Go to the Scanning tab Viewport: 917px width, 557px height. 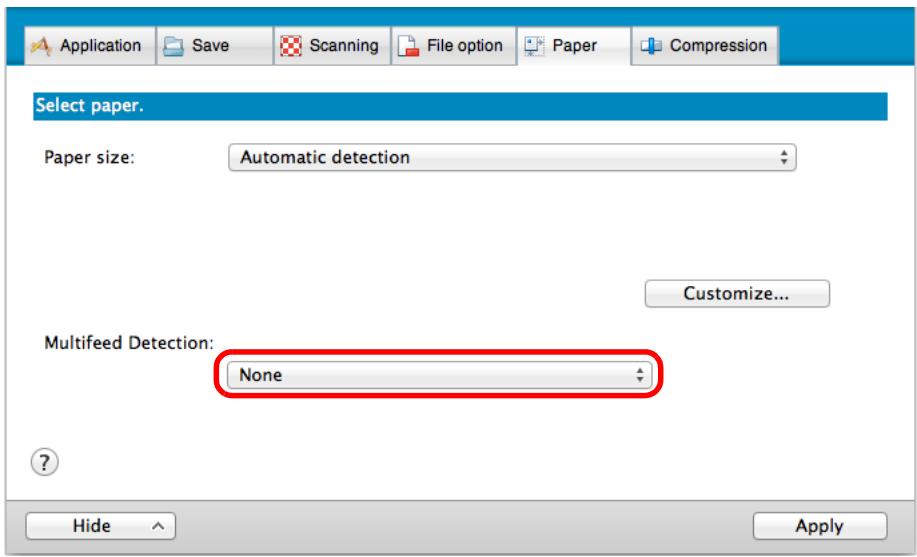[x=332, y=46]
